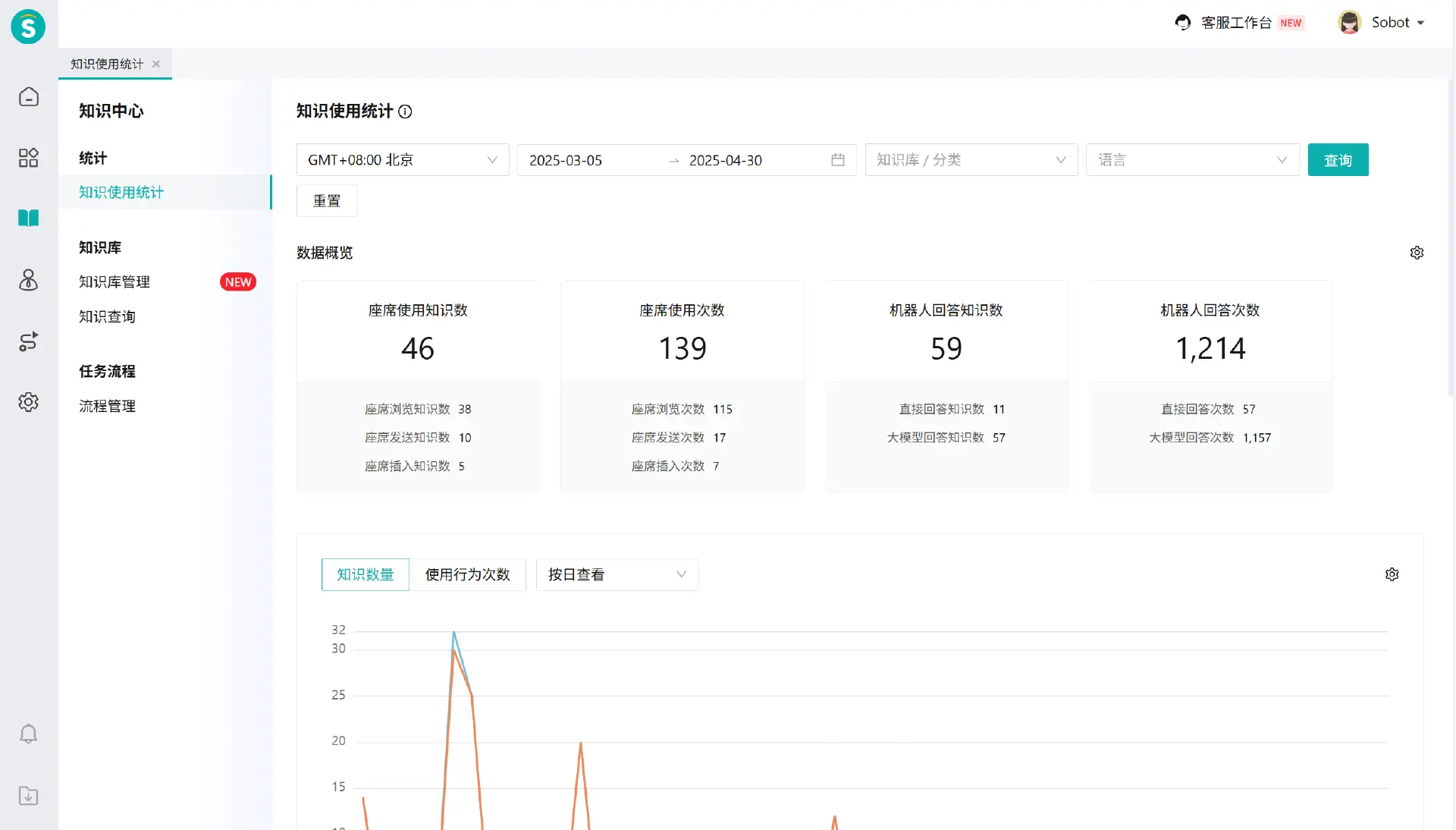Open 知识查询 in the side menu

click(107, 316)
